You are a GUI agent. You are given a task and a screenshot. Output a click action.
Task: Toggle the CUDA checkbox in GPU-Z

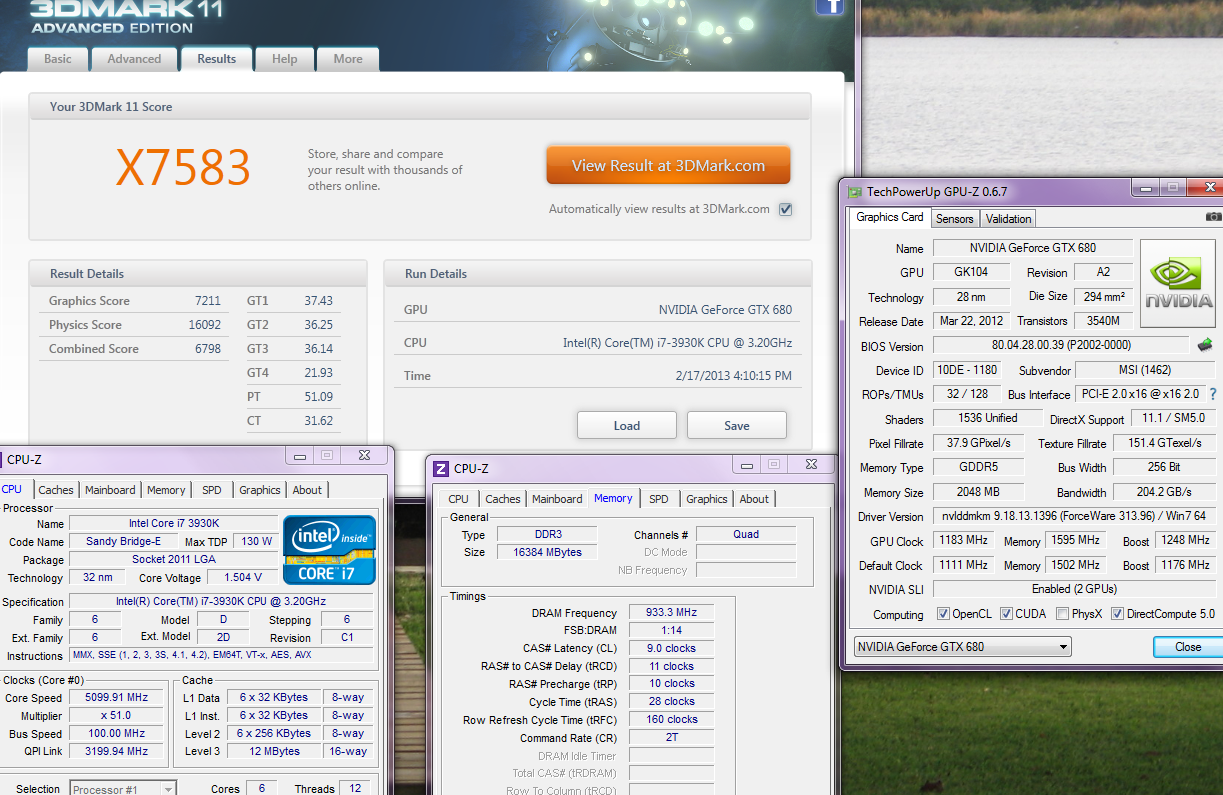[1007, 614]
